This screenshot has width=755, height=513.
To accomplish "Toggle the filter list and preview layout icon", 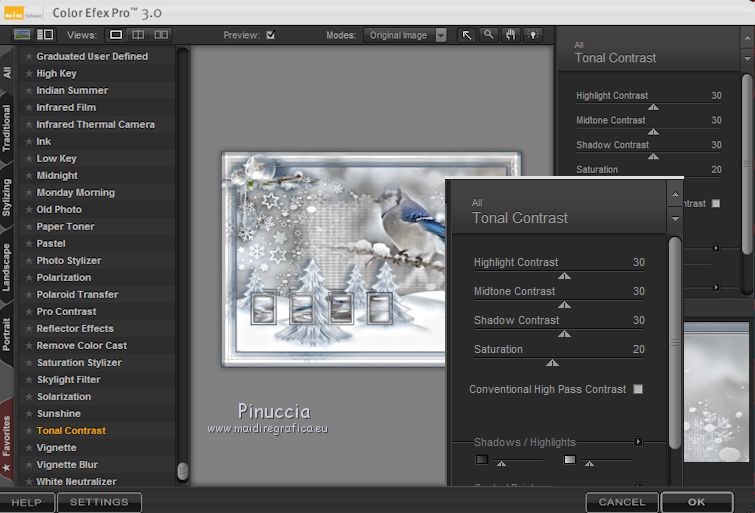I will [x=45, y=35].
